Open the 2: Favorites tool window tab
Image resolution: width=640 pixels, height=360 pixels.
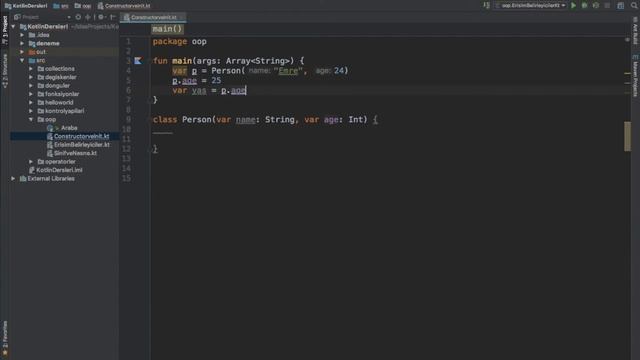tap(5, 338)
